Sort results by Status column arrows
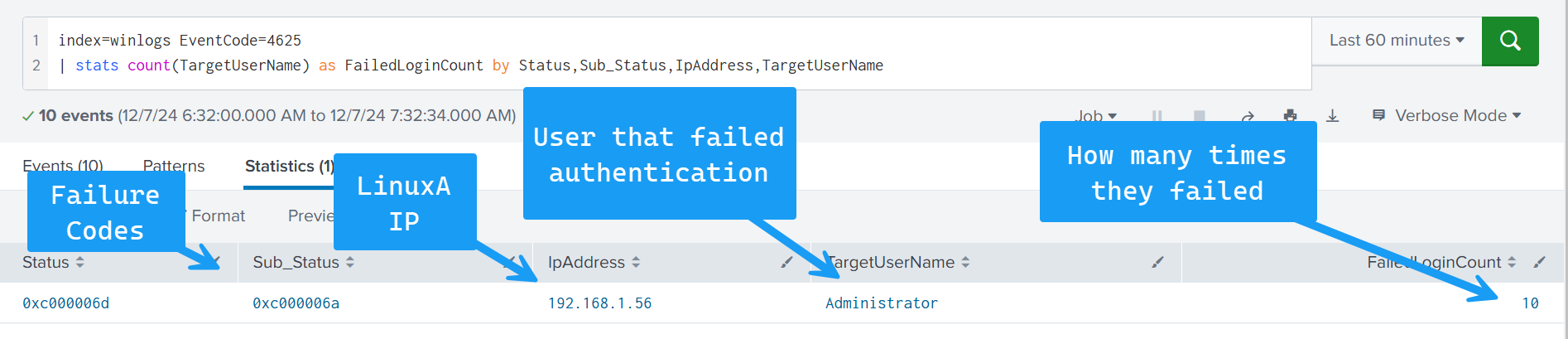This screenshot has height=339, width=1568. 80,262
